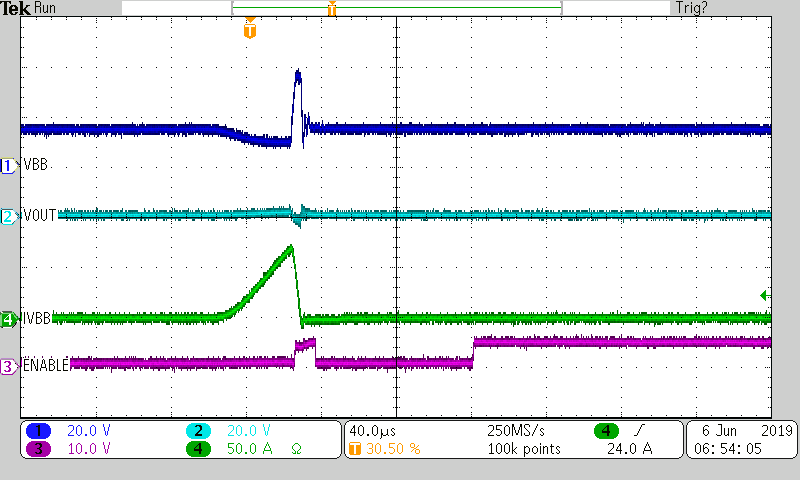Viewport: 800px width, 480px height.
Task: Click the rising edge trigger slope icon
Action: [x=639, y=431]
